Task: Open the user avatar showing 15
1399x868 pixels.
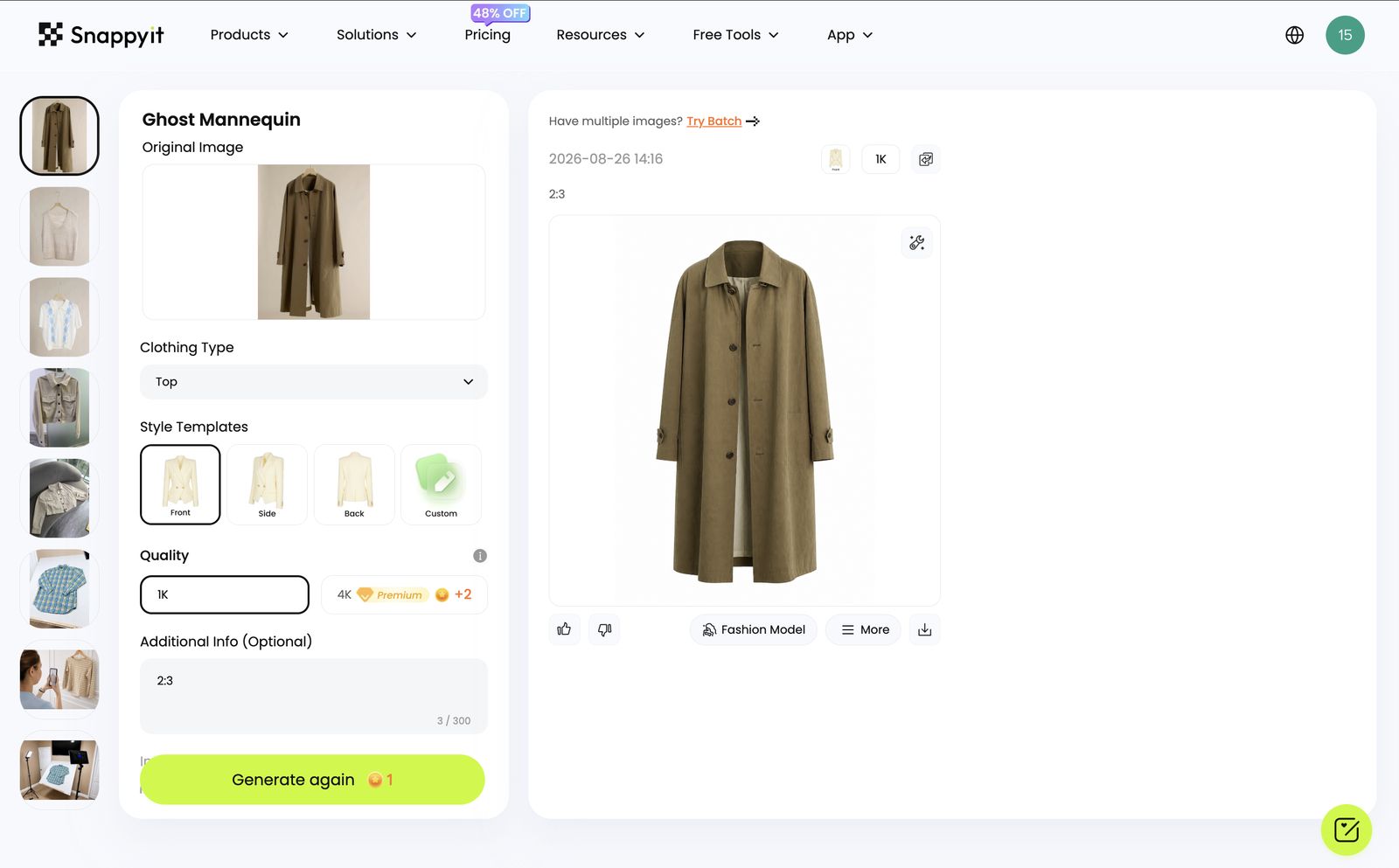Action: pyautogui.click(x=1345, y=35)
